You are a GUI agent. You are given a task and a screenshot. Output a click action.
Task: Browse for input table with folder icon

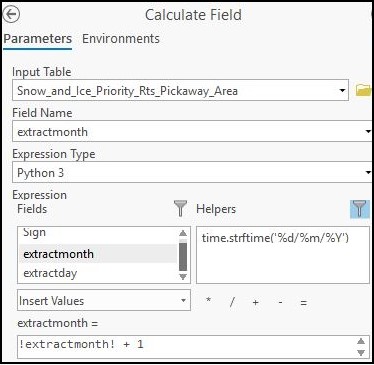[x=363, y=90]
